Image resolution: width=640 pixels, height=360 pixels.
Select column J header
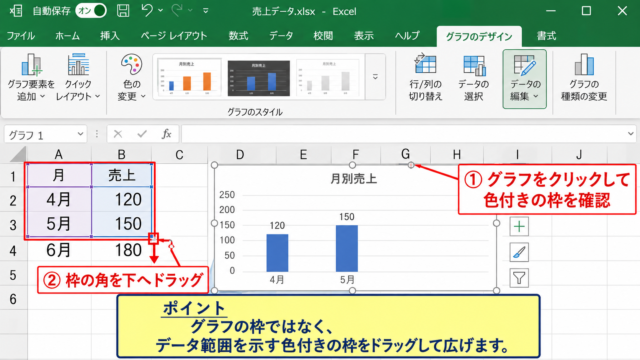(579, 155)
